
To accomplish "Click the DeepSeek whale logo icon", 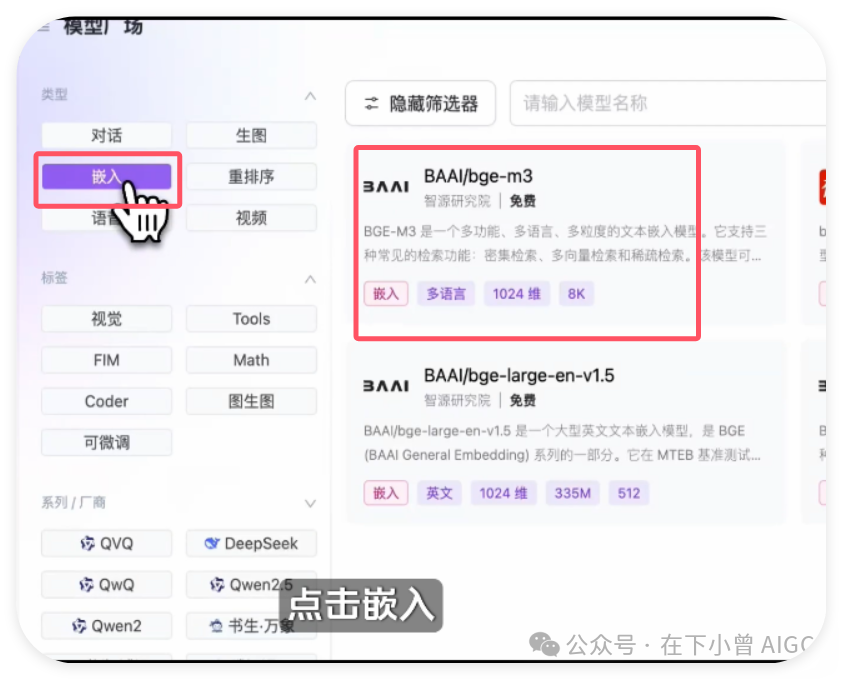I will [x=212, y=544].
